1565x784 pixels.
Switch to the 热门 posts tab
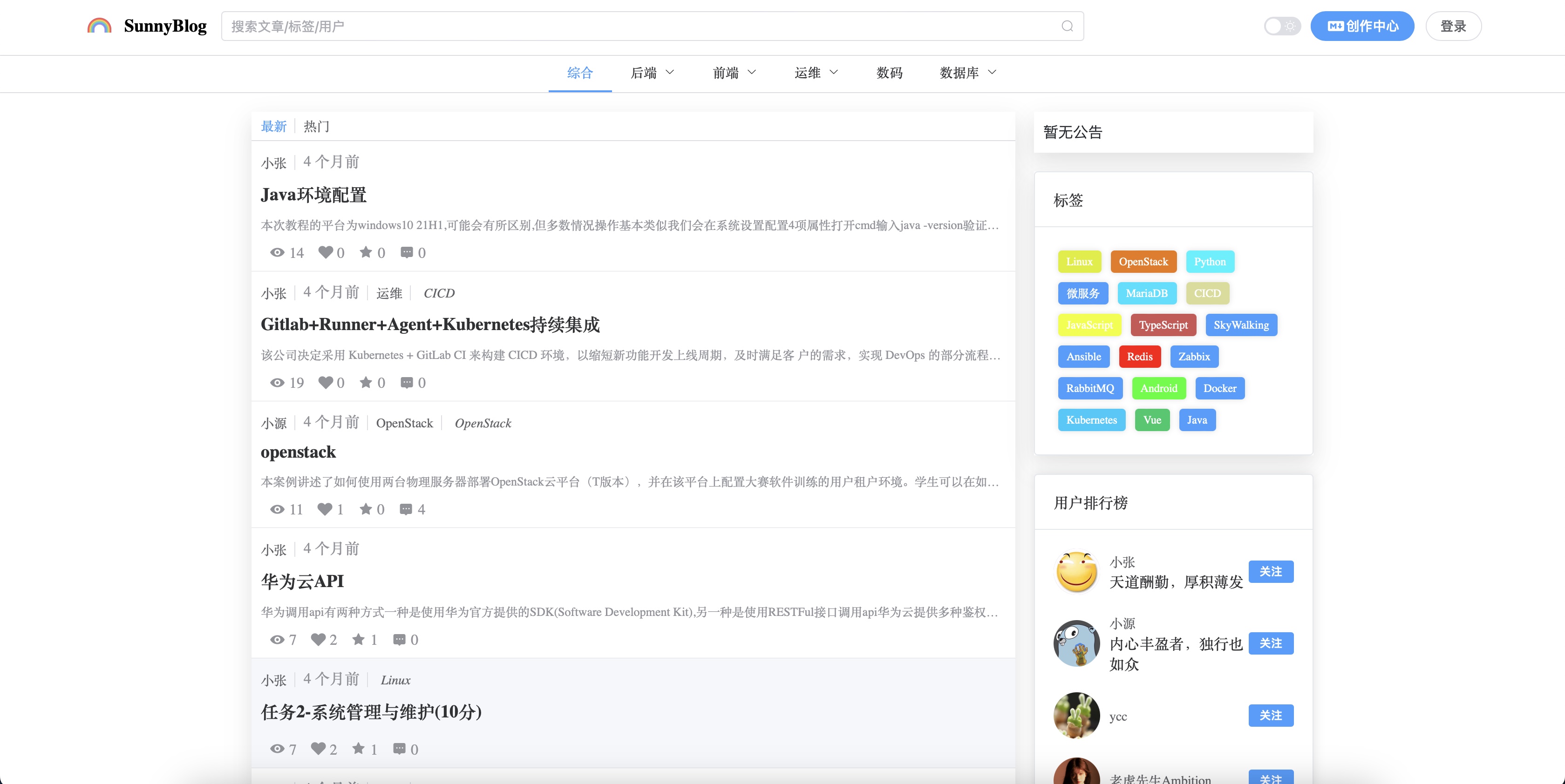point(317,126)
